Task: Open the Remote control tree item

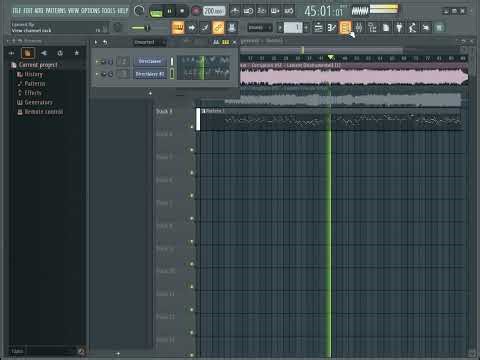Action: pos(40,111)
